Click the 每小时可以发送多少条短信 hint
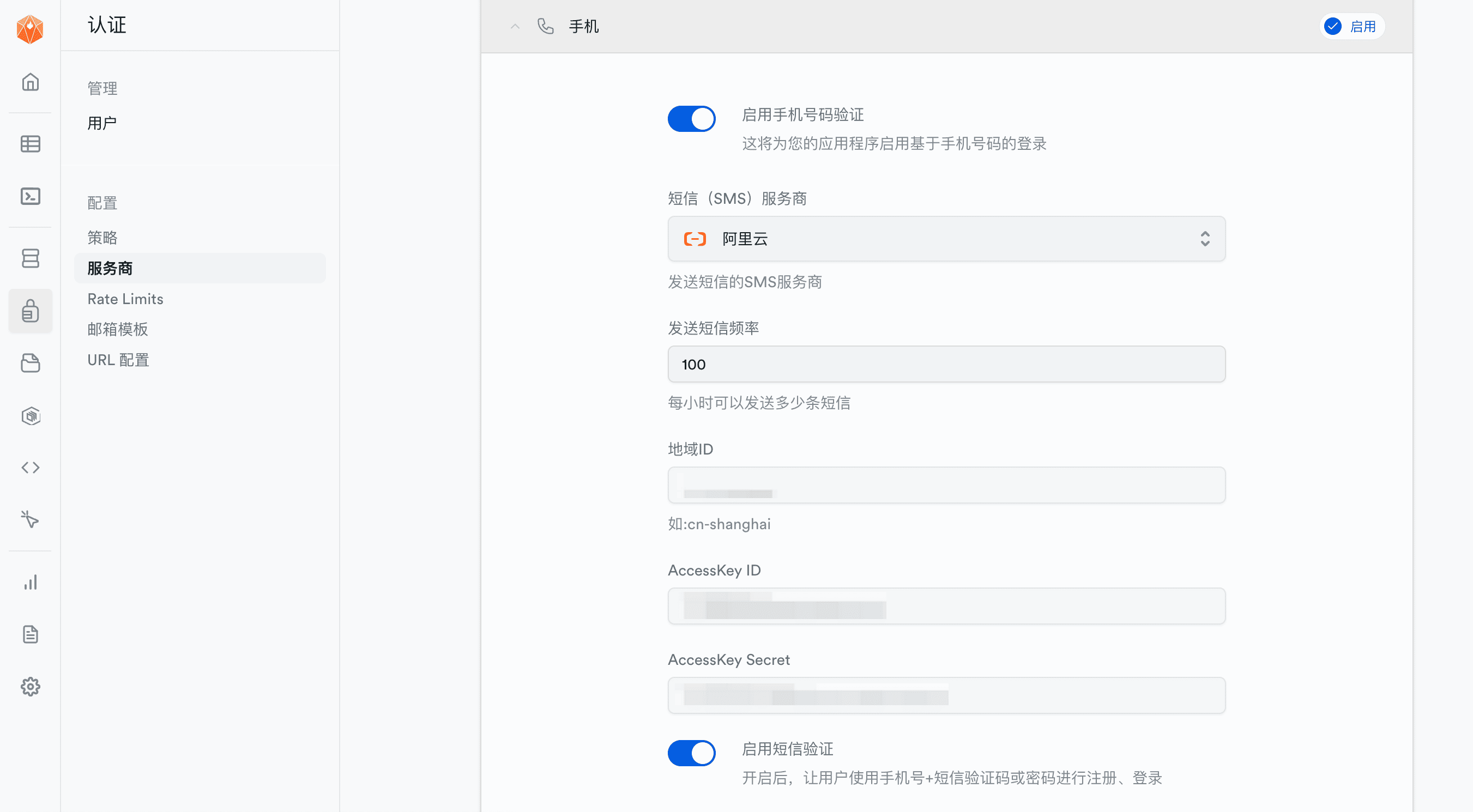Viewport: 1473px width, 812px height. [x=759, y=403]
